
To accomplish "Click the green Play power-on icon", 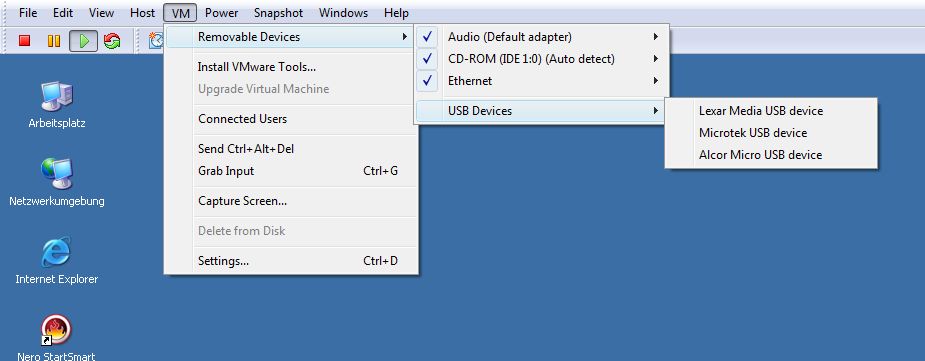I will click(84, 41).
